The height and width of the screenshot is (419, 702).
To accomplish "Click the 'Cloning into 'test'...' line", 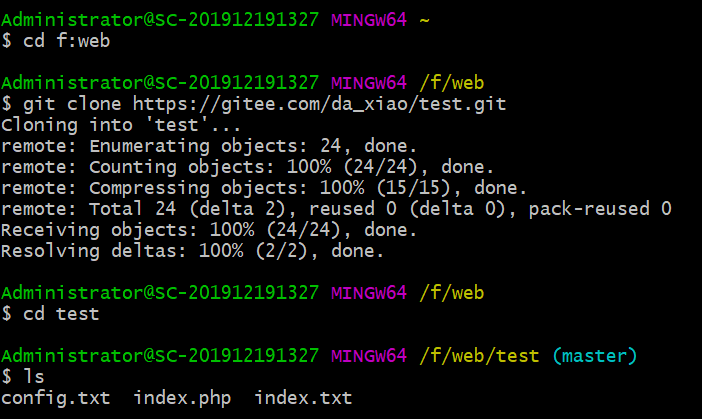I will click(x=121, y=125).
